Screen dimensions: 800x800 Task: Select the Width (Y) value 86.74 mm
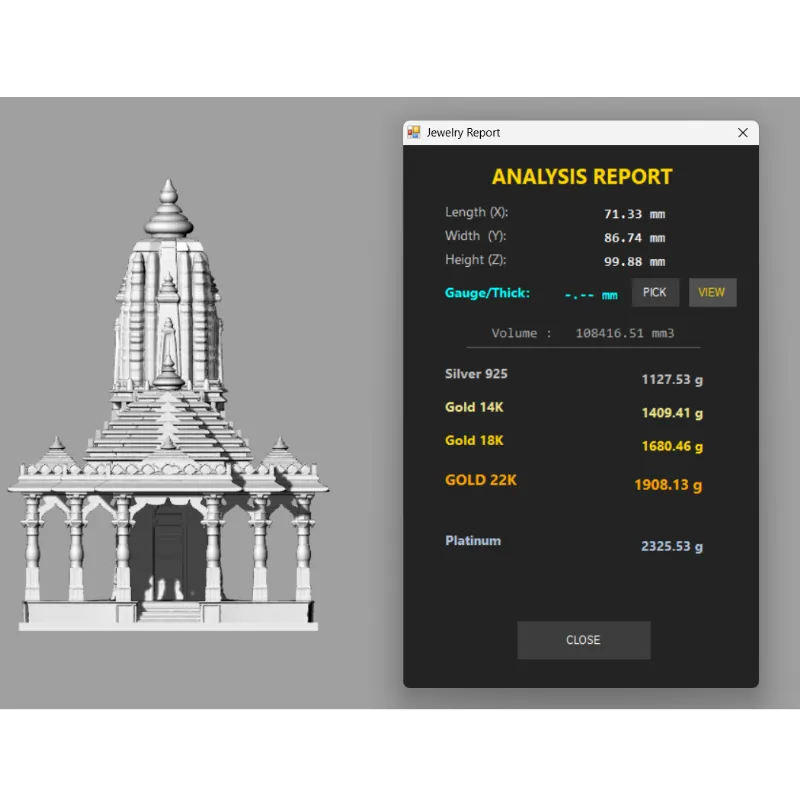click(x=634, y=238)
